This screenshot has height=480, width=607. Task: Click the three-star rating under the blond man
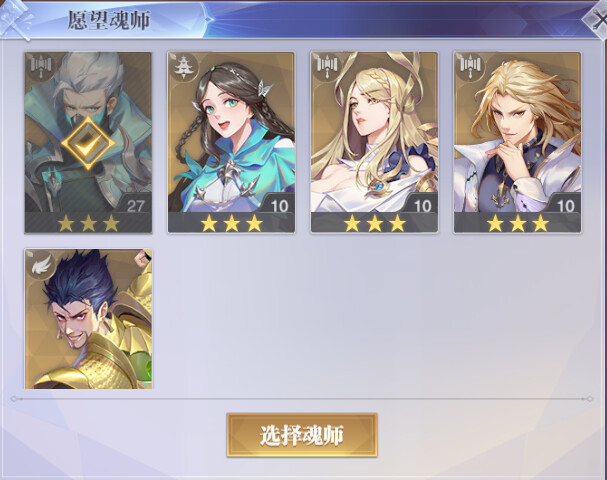pyautogui.click(x=518, y=223)
